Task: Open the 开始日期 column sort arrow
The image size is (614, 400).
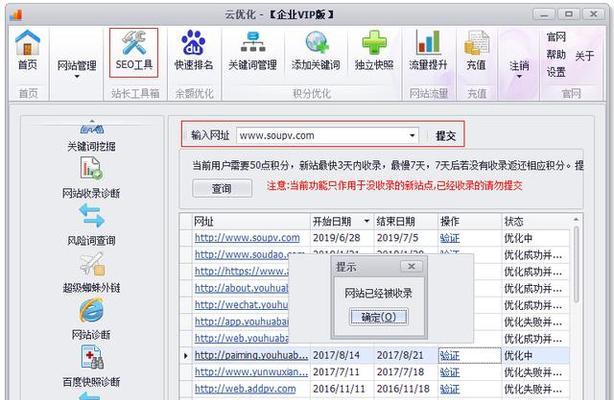Action: 367,221
